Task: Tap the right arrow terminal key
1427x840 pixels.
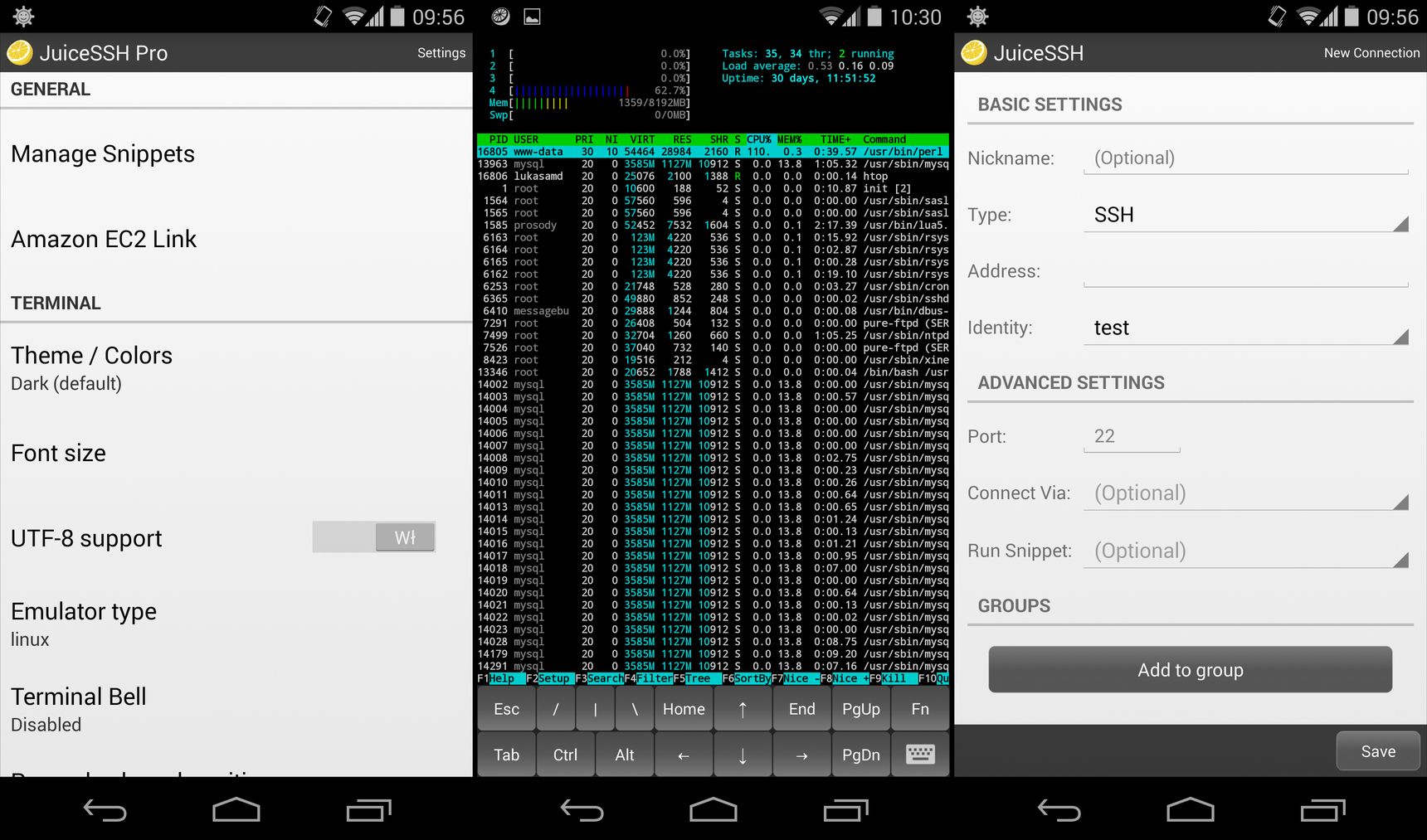Action: pos(801,755)
